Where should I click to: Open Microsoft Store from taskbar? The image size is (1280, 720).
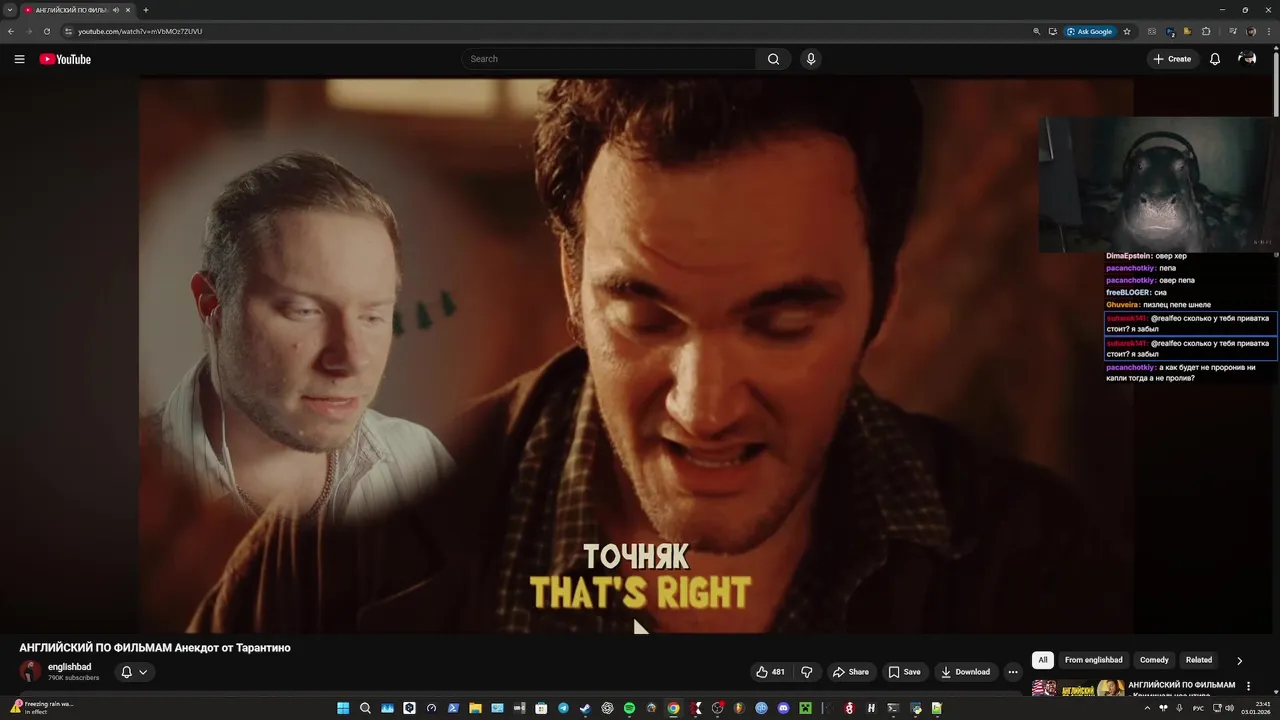541,708
